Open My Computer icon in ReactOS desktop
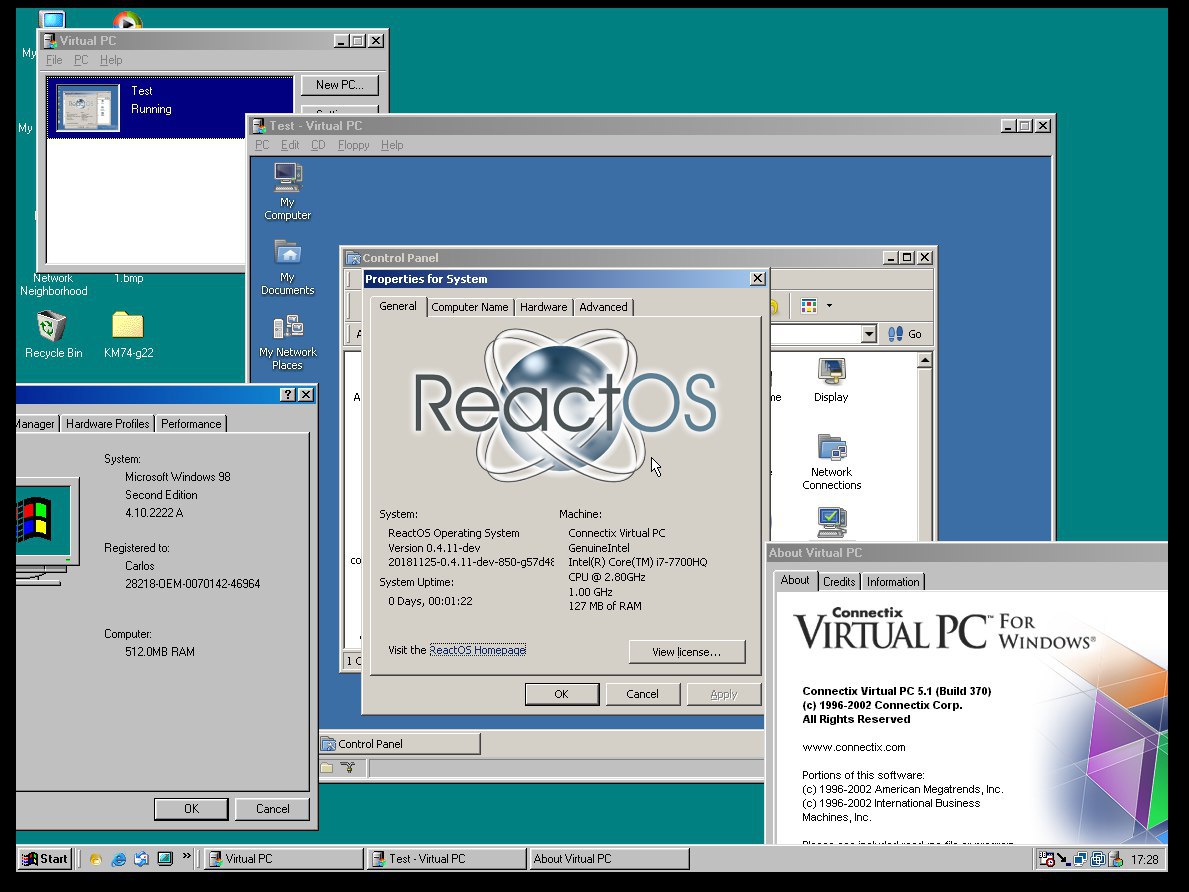1189x892 pixels. [x=287, y=191]
